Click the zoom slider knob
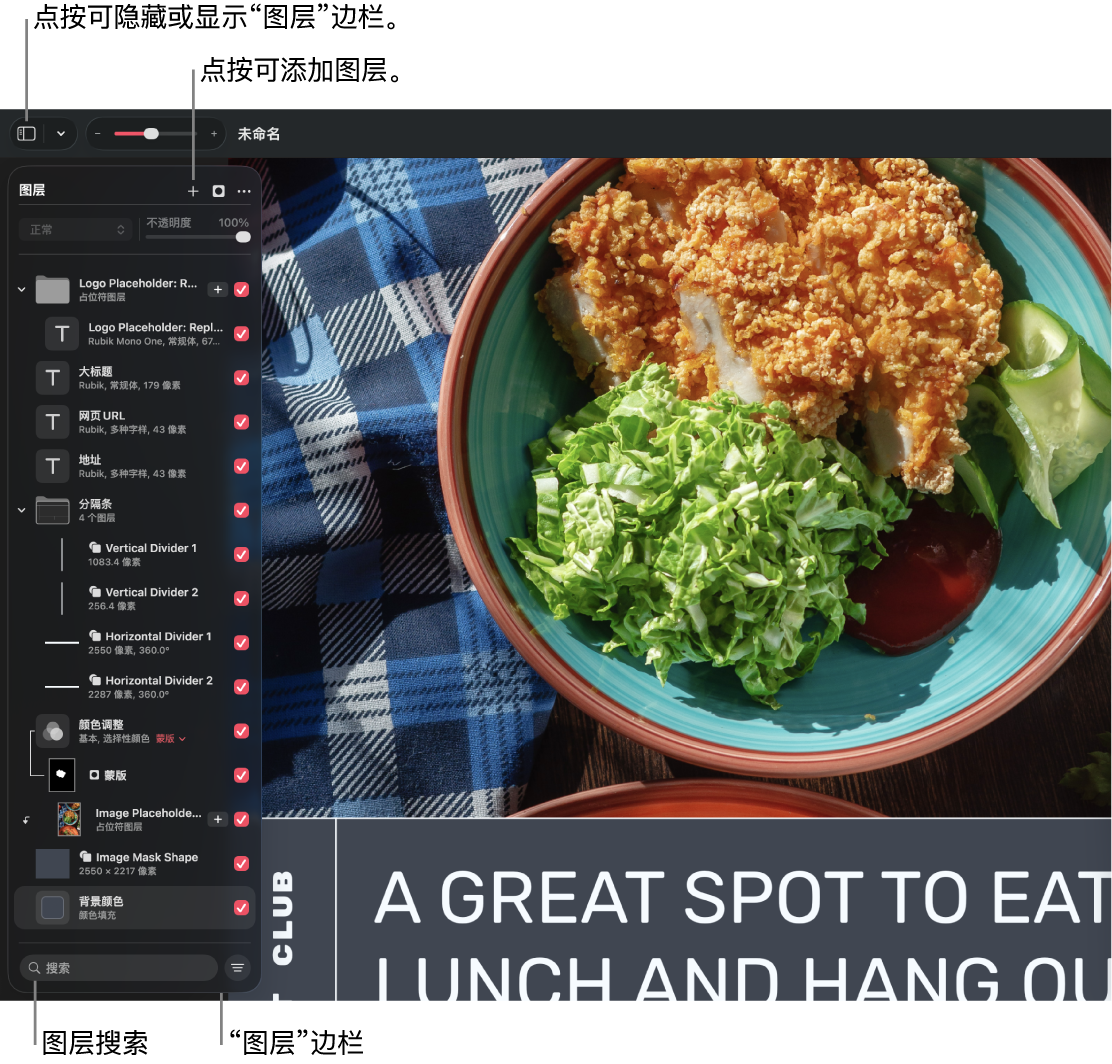 click(151, 134)
